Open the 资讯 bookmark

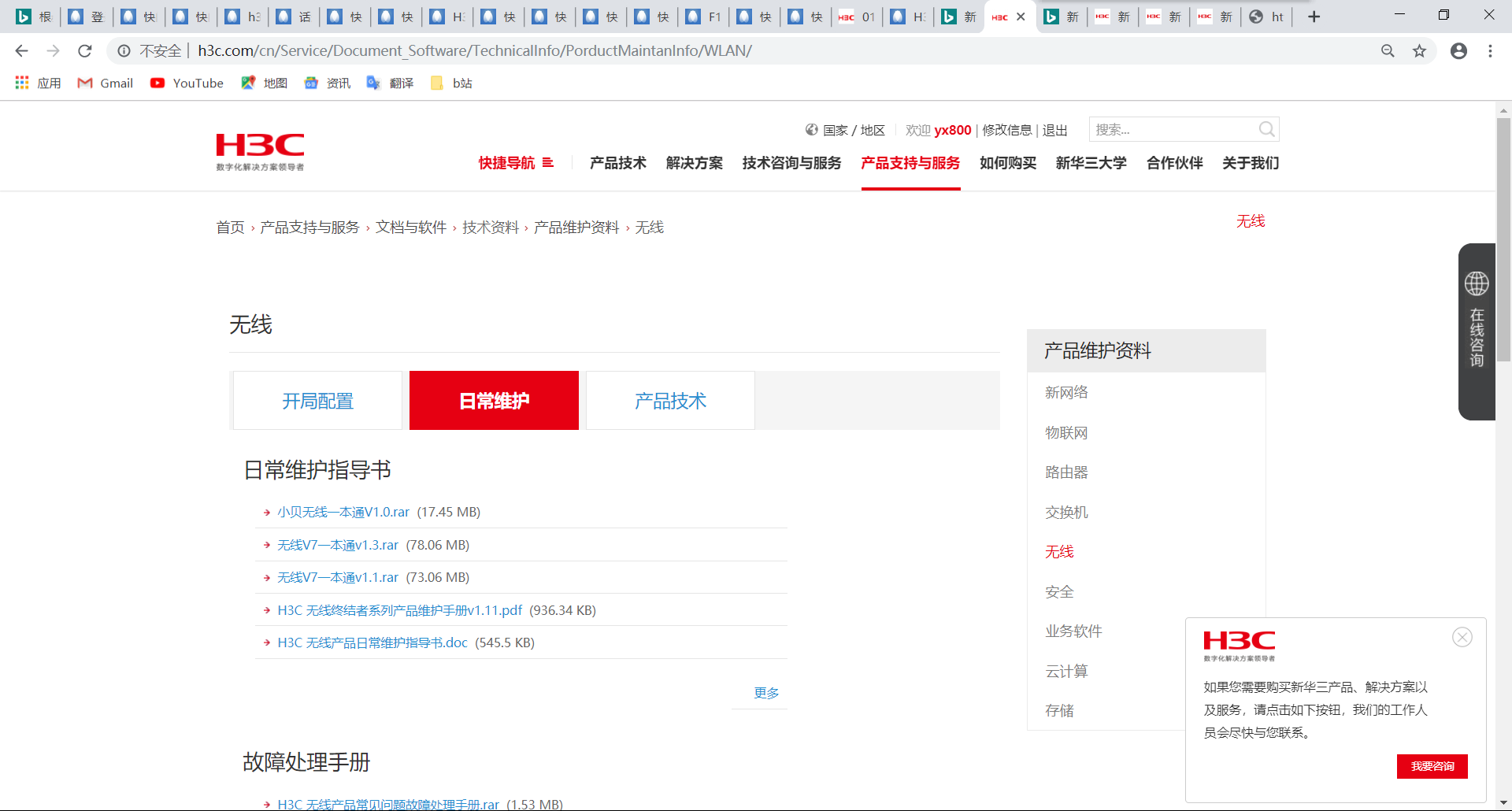[327, 83]
